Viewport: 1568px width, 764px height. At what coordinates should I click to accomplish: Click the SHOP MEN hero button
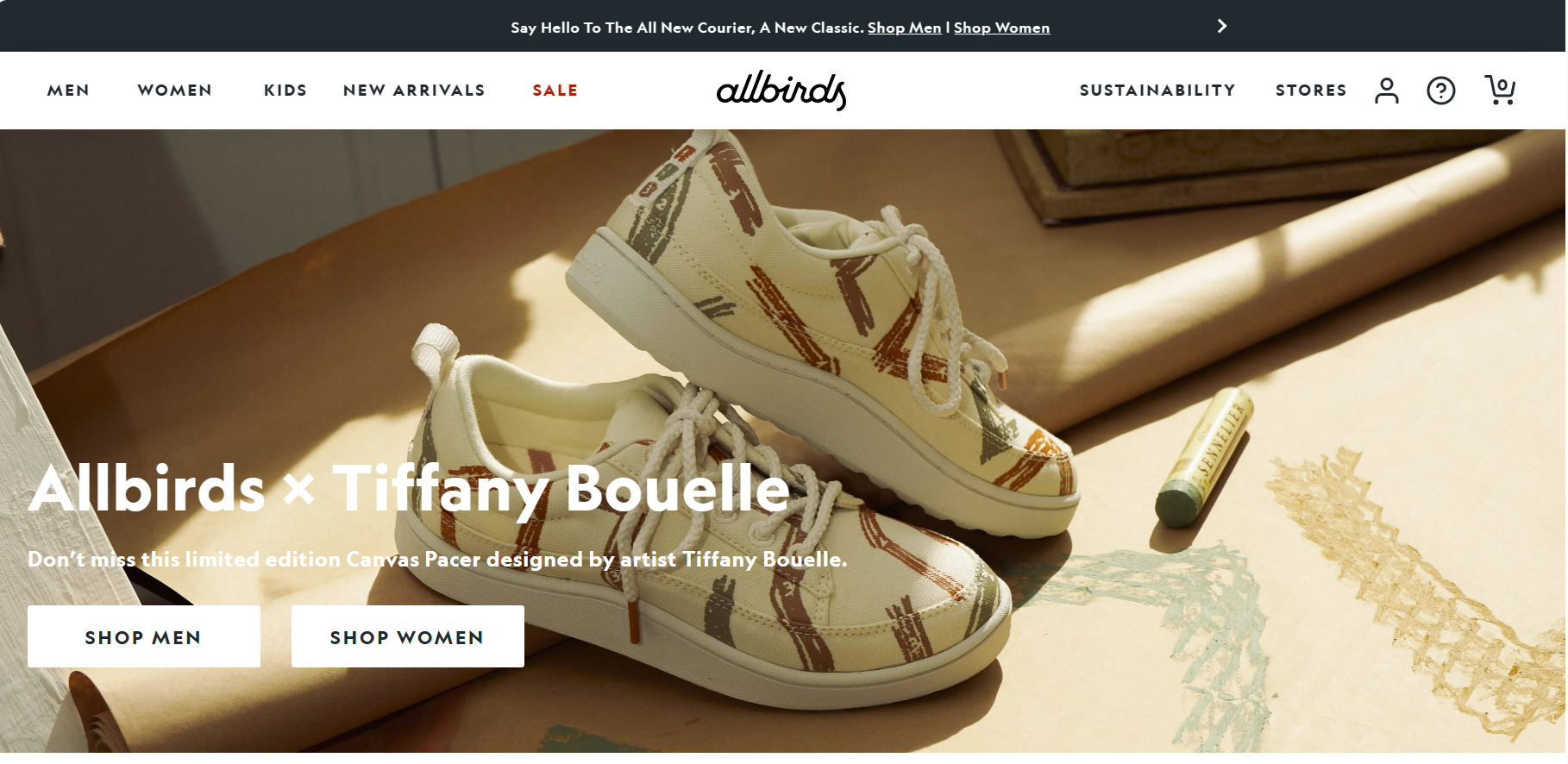(144, 636)
